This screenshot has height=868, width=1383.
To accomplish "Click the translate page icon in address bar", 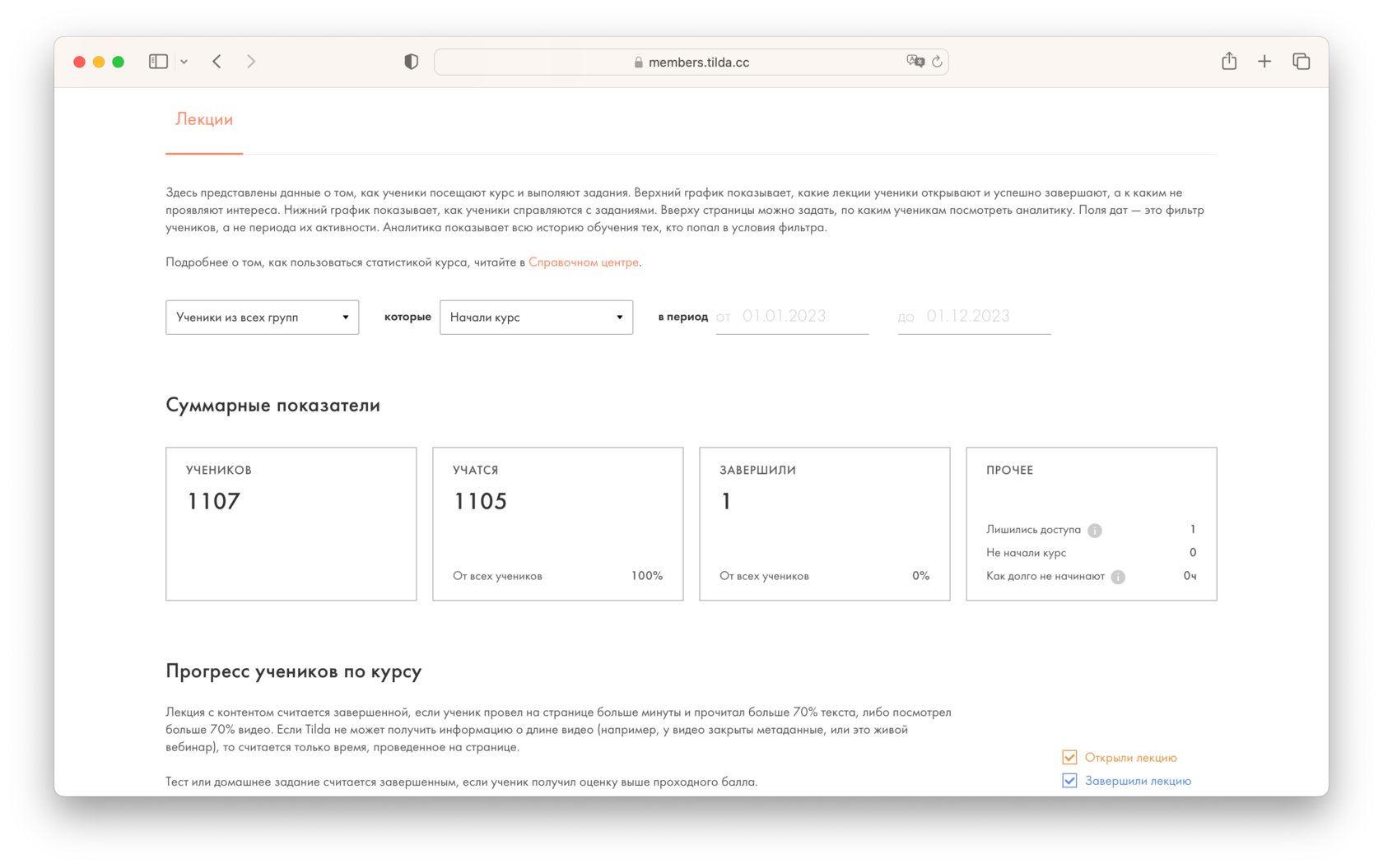I will pos(915,62).
